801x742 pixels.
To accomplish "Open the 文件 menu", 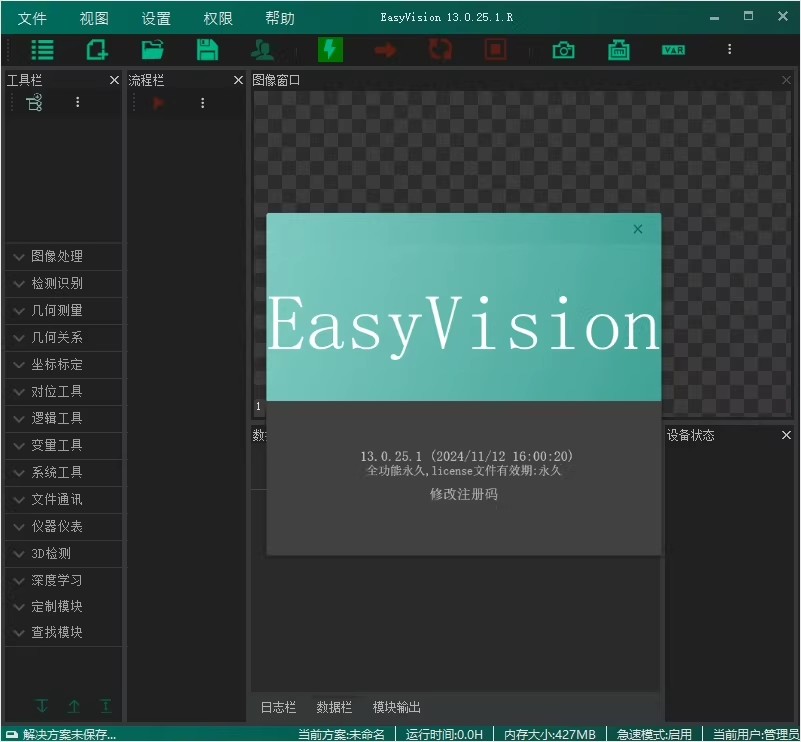I will pyautogui.click(x=32, y=18).
